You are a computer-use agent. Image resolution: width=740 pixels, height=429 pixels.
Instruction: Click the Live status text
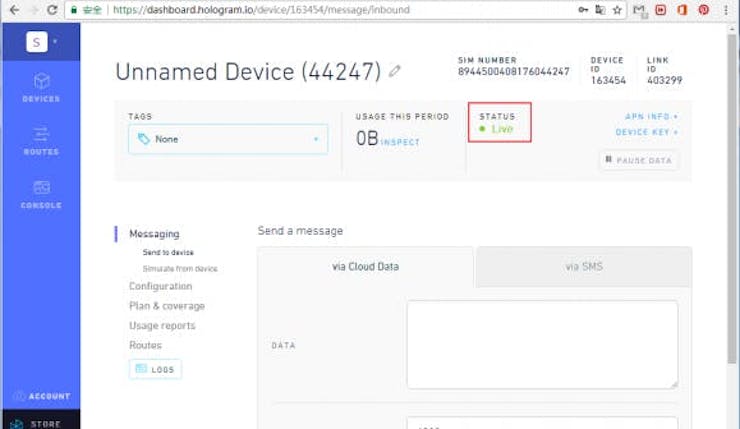[502, 129]
